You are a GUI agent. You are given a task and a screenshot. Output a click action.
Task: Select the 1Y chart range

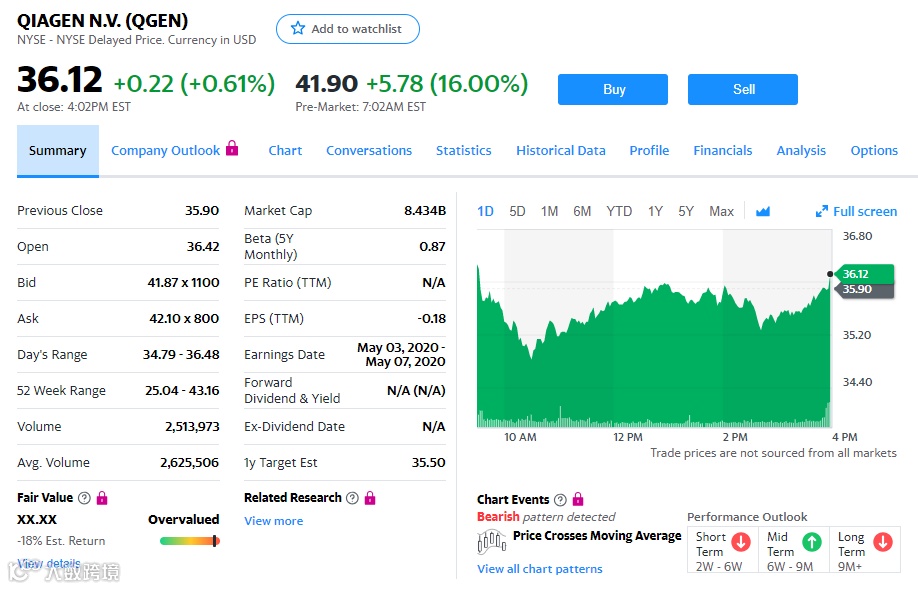coord(655,211)
